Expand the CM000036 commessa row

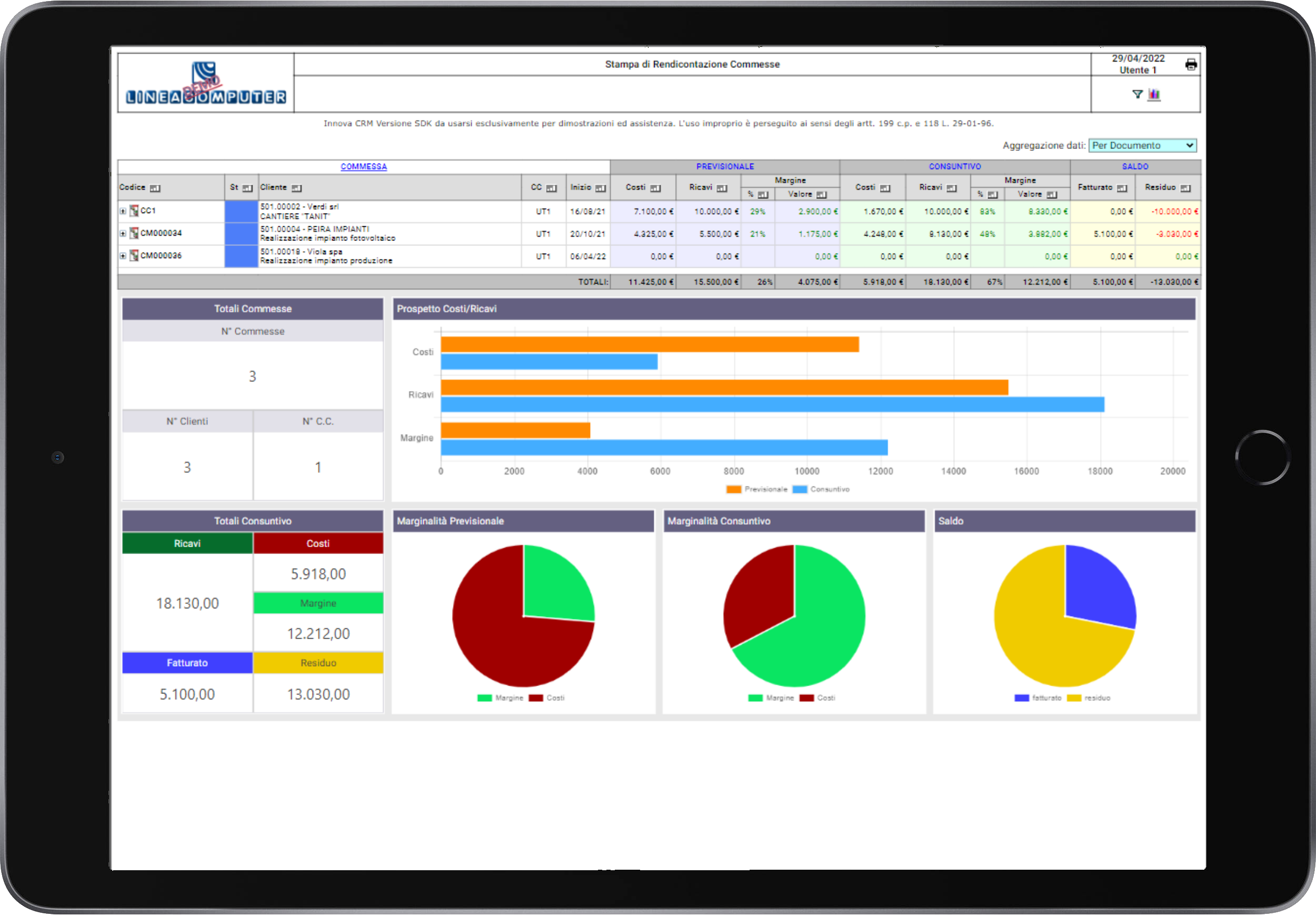[x=123, y=256]
